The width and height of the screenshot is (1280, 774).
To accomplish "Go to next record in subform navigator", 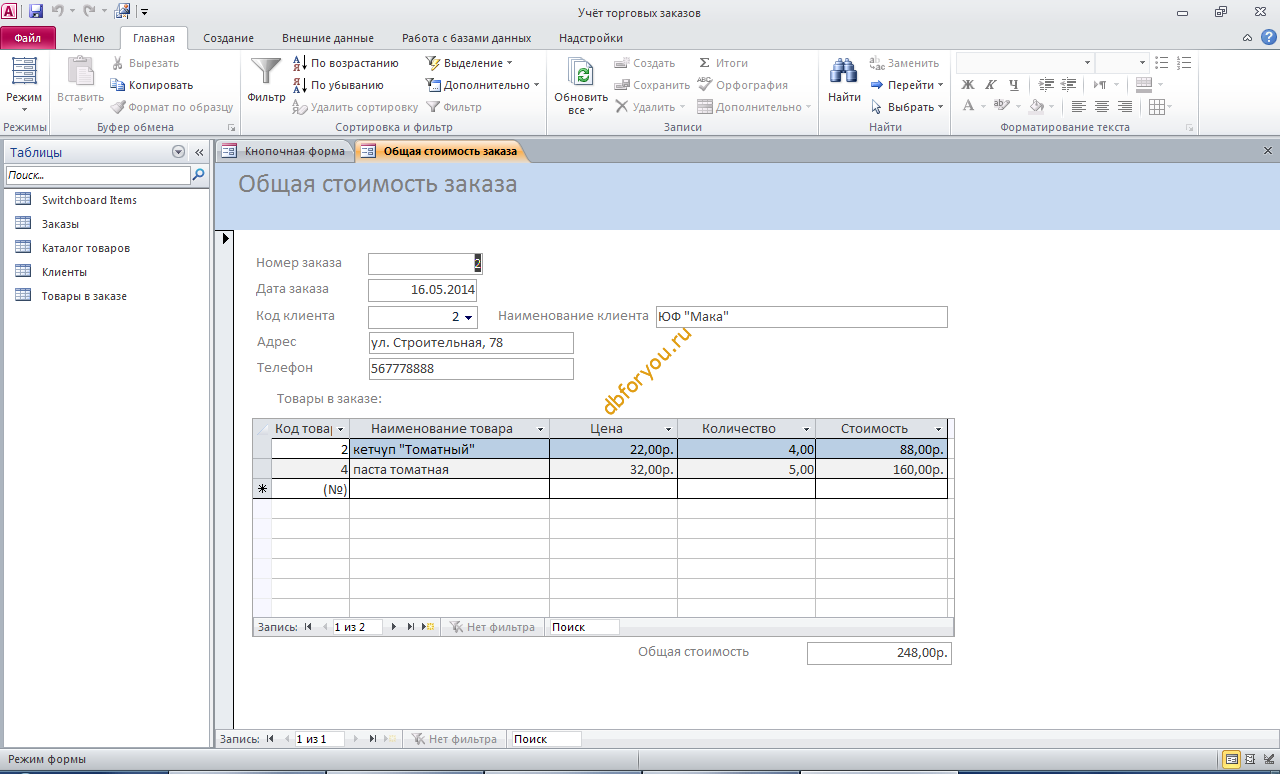I will pos(394,627).
